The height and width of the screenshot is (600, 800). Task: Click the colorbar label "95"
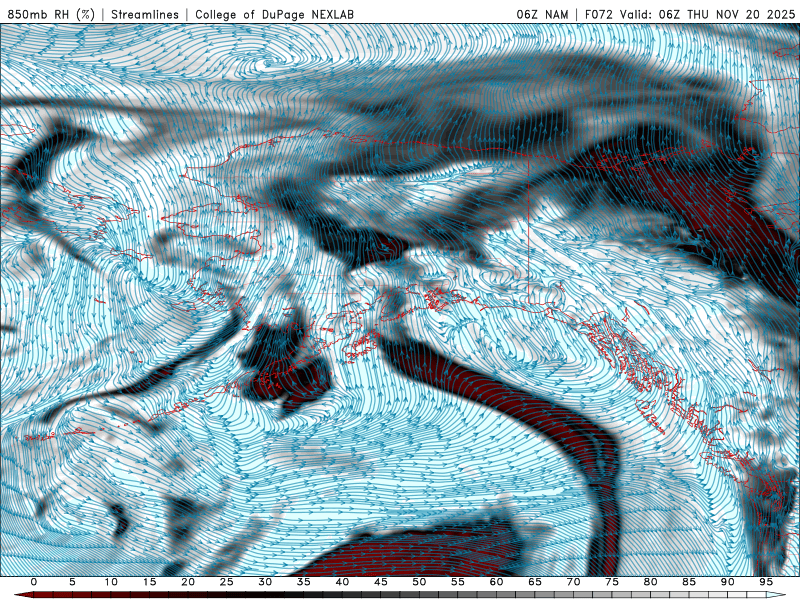click(x=765, y=582)
